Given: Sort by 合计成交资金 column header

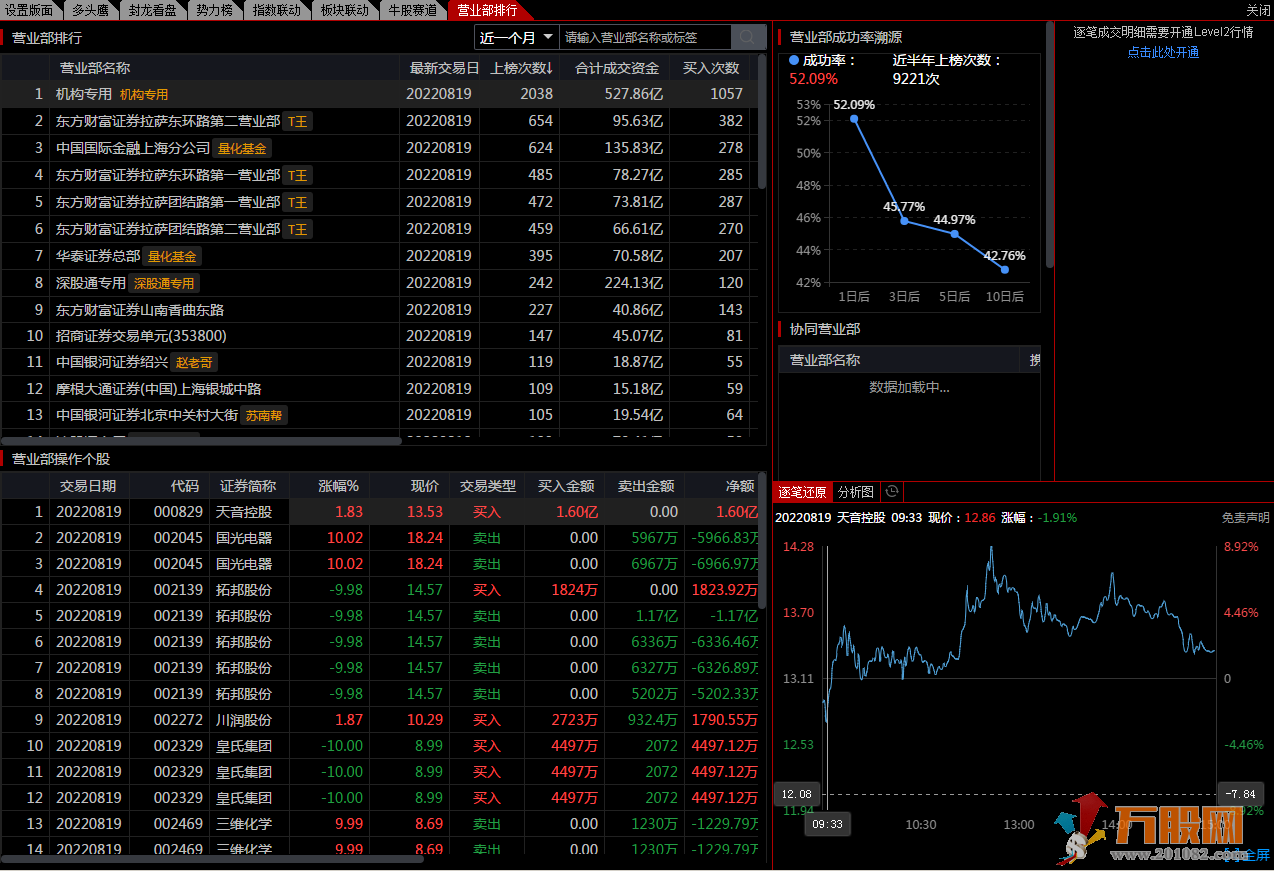Looking at the screenshot, I should pos(617,68).
